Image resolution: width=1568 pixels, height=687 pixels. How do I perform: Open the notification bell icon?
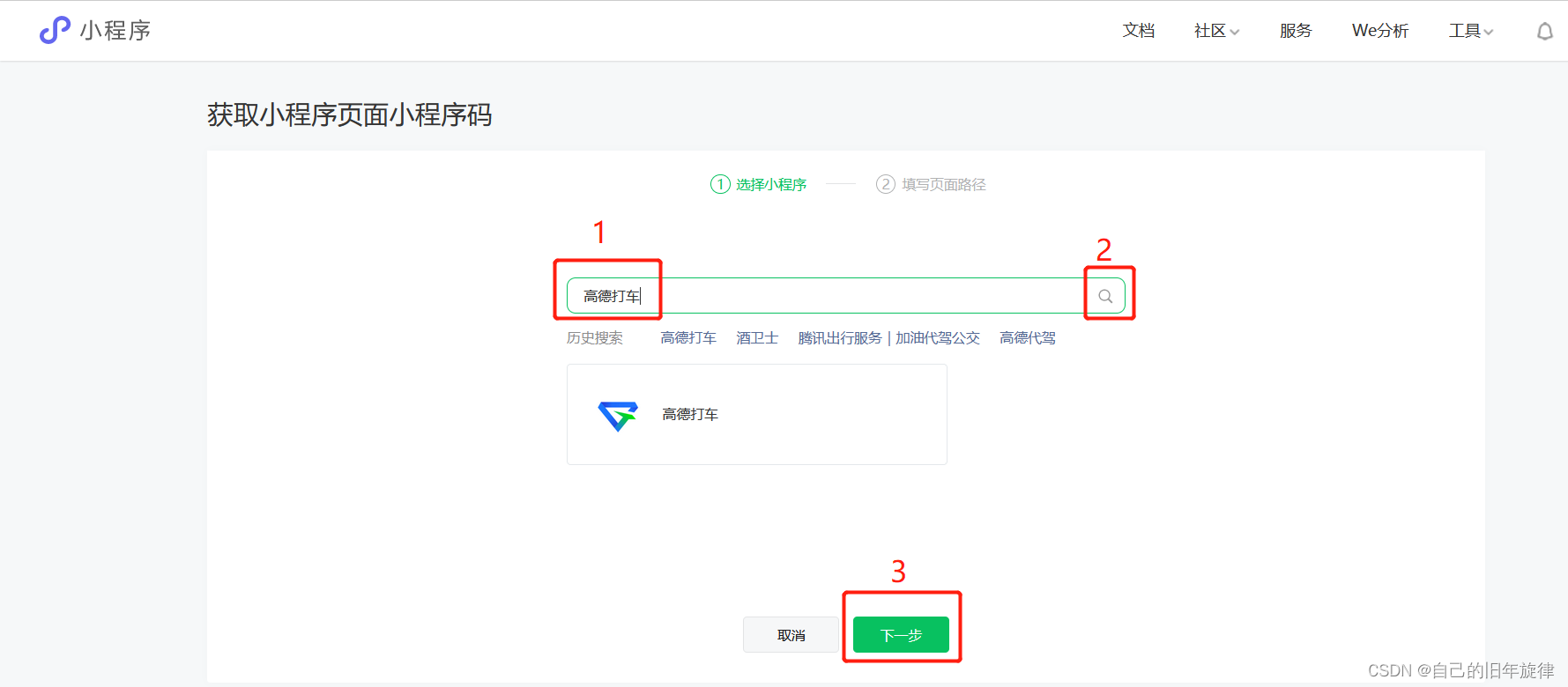click(1545, 32)
